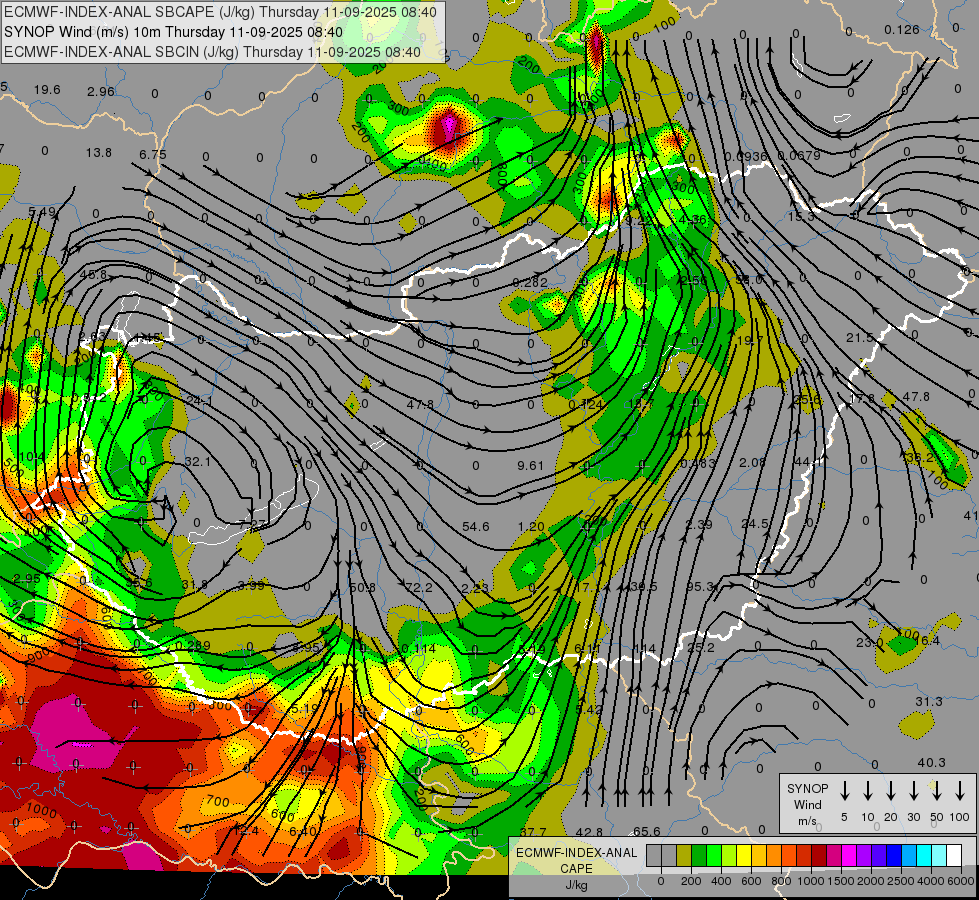
Task: Click the 0.114 value on the map
Action: pos(418,648)
